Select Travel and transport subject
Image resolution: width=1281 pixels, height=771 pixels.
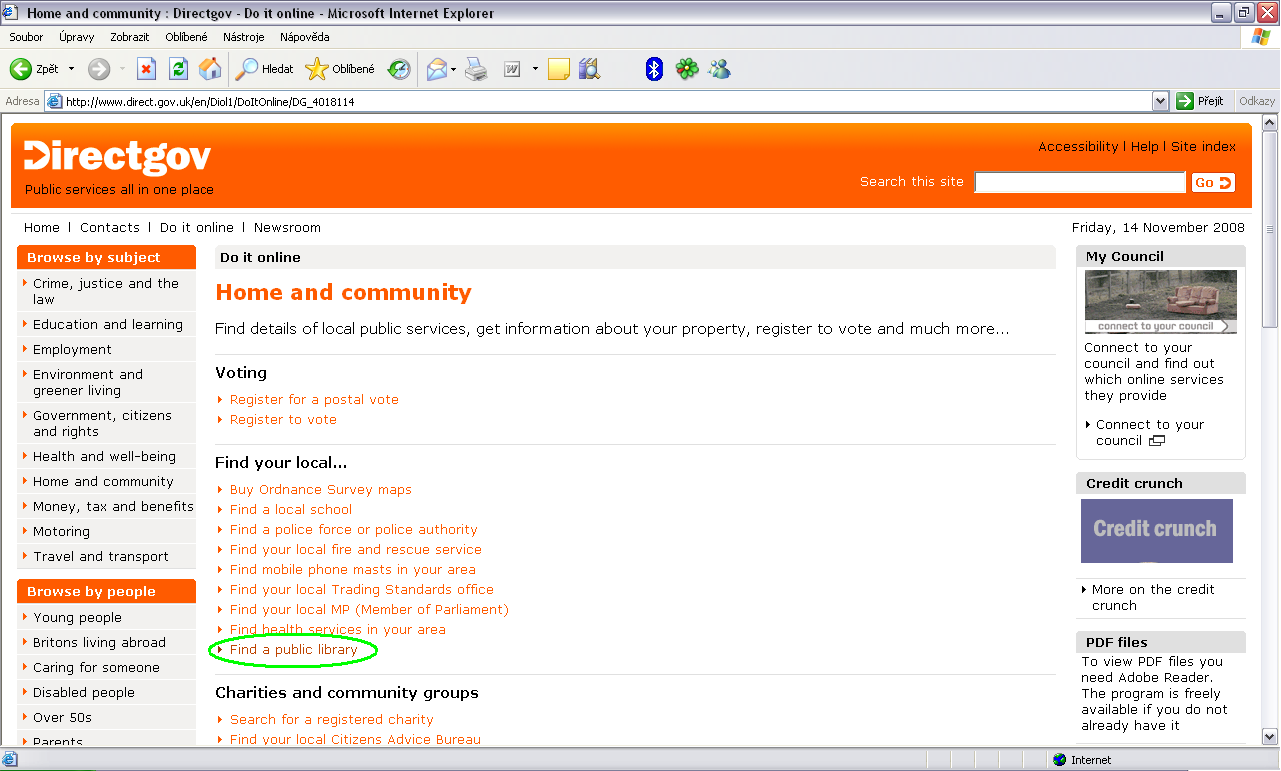click(101, 556)
